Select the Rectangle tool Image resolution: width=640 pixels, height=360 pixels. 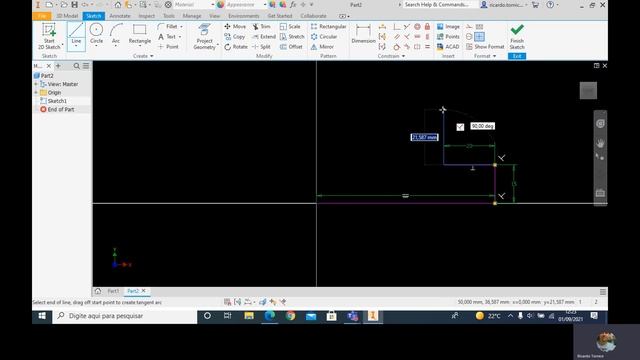(x=140, y=33)
